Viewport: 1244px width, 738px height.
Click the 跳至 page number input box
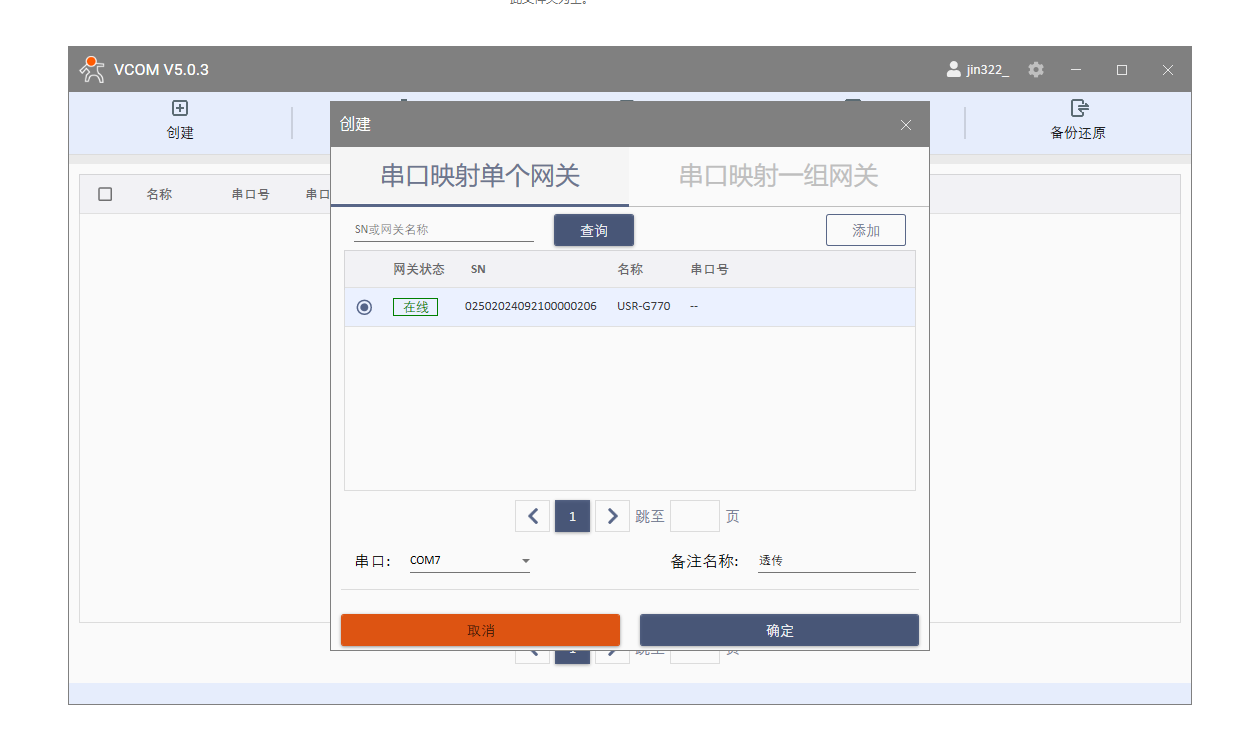(x=694, y=516)
